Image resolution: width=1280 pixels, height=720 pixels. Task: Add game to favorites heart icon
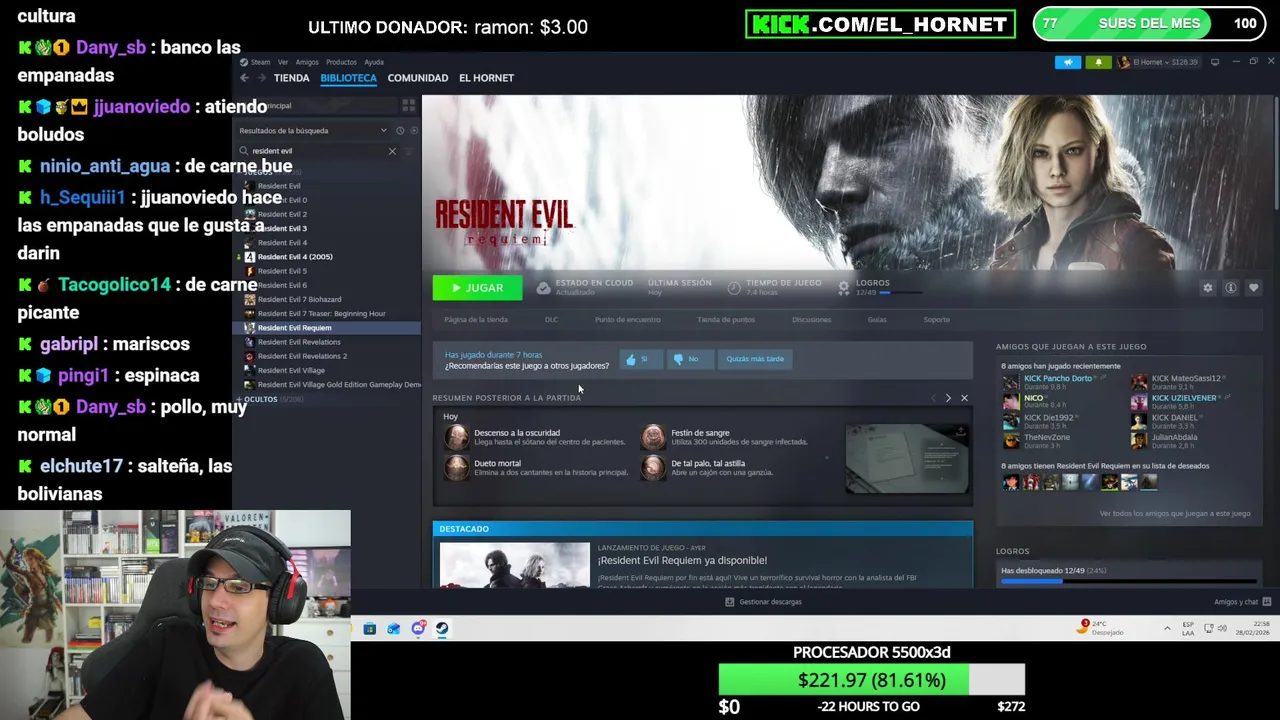coord(1254,288)
